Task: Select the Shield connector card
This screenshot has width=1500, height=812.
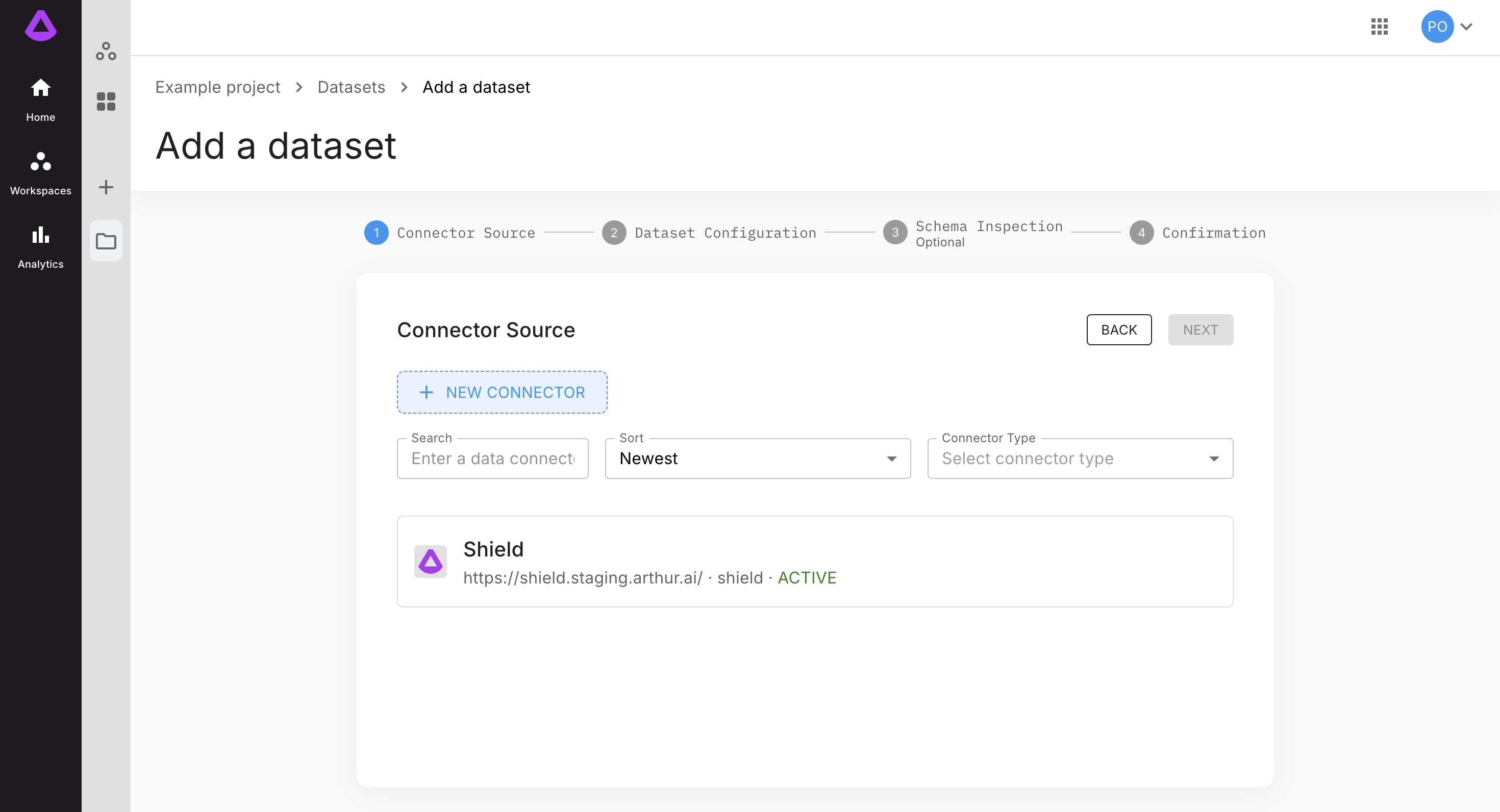Action: coord(815,561)
